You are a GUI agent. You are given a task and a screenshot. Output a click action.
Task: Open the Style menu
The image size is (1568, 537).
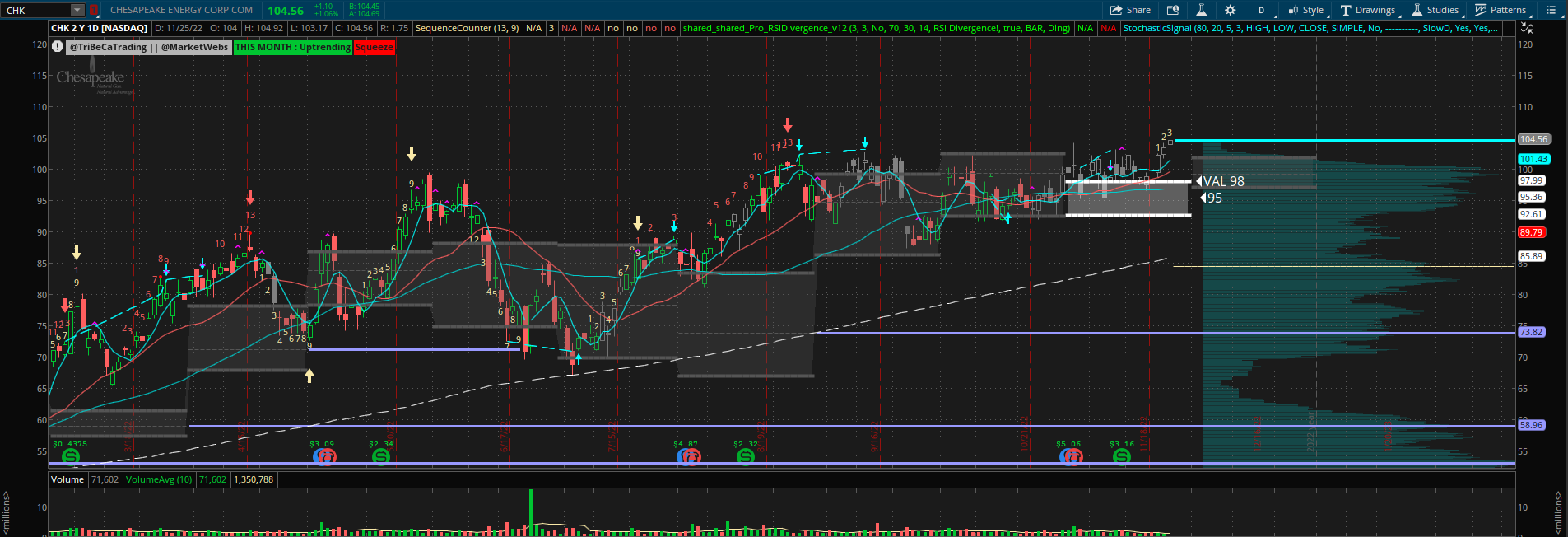[1306, 10]
